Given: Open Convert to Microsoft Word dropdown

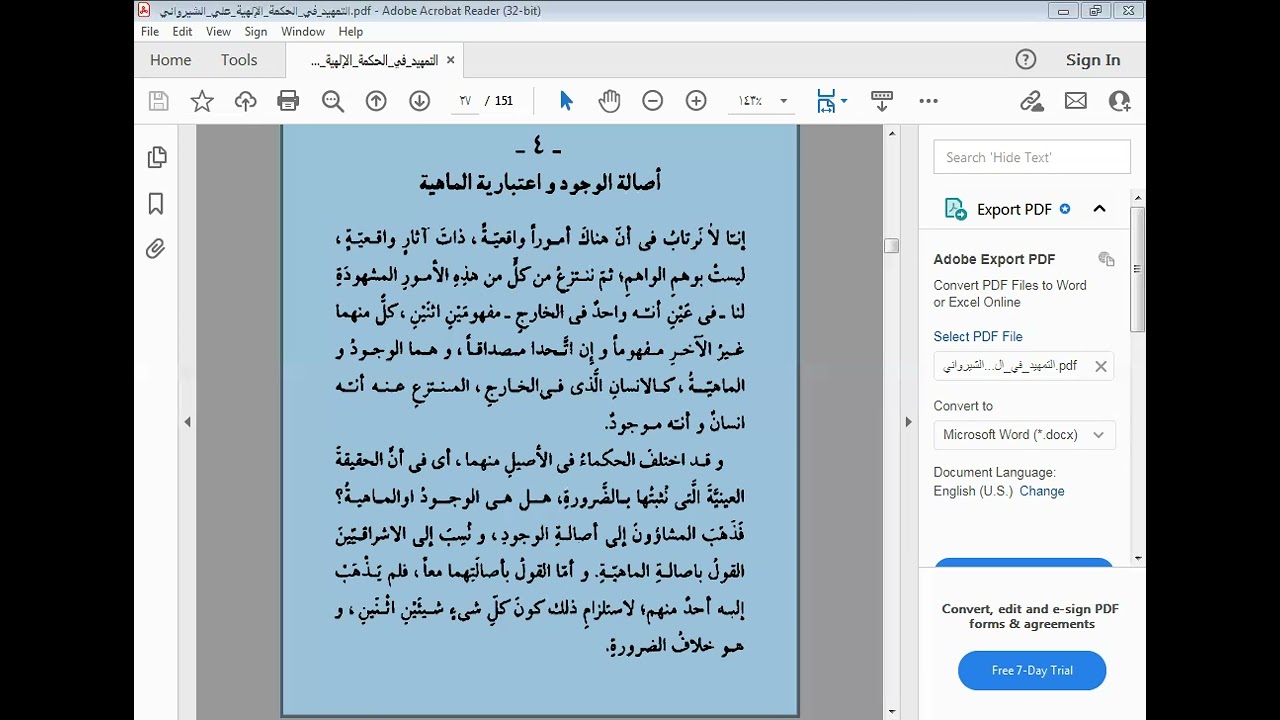Looking at the screenshot, I should point(1025,435).
